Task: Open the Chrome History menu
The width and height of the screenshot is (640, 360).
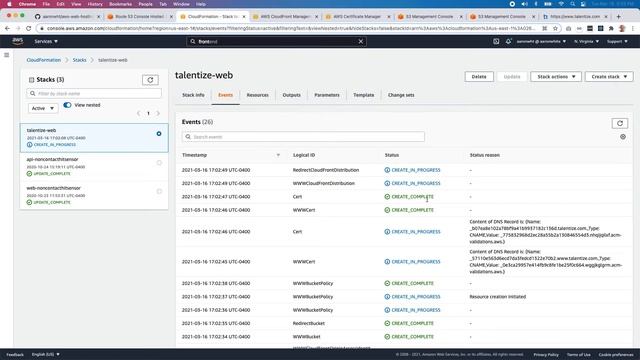Action: pyautogui.click(x=95, y=4)
